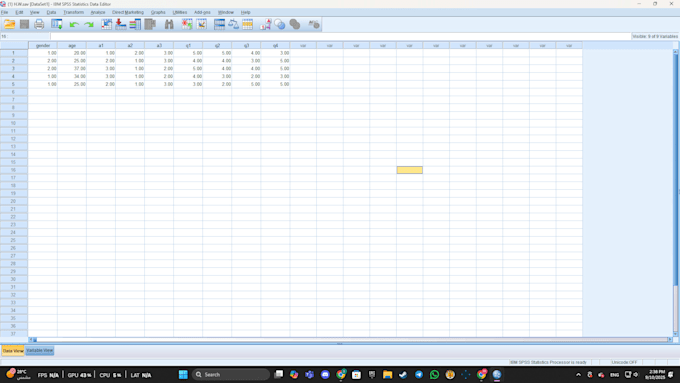Save the dataset with the toolbar disk icon

click(24, 24)
